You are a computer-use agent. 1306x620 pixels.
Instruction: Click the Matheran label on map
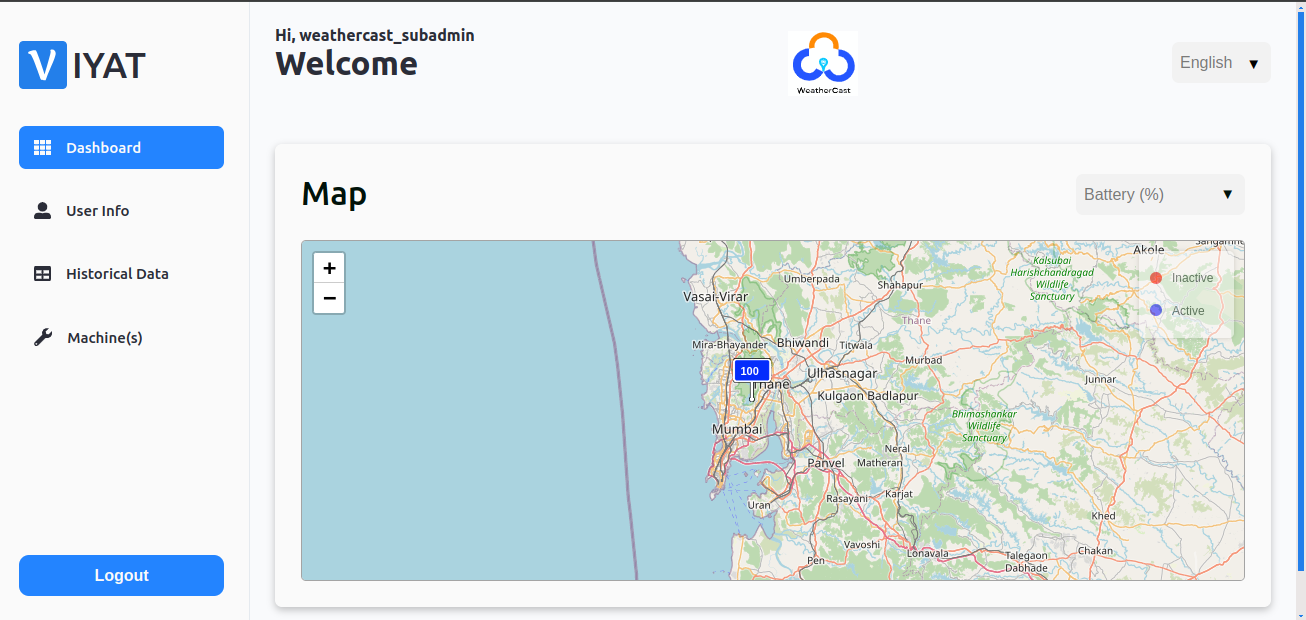click(879, 463)
